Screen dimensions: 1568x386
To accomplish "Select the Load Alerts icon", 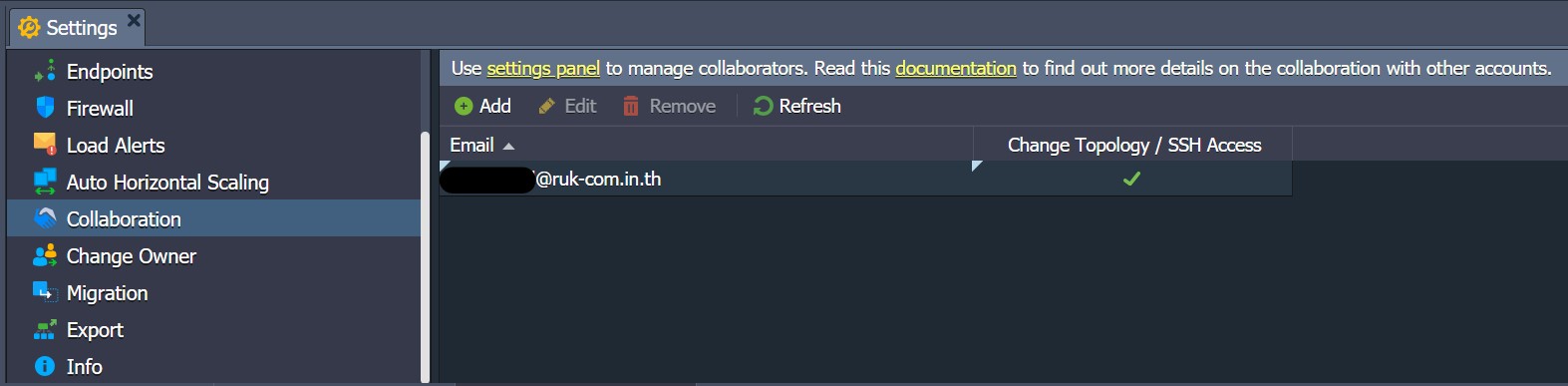I will point(45,145).
